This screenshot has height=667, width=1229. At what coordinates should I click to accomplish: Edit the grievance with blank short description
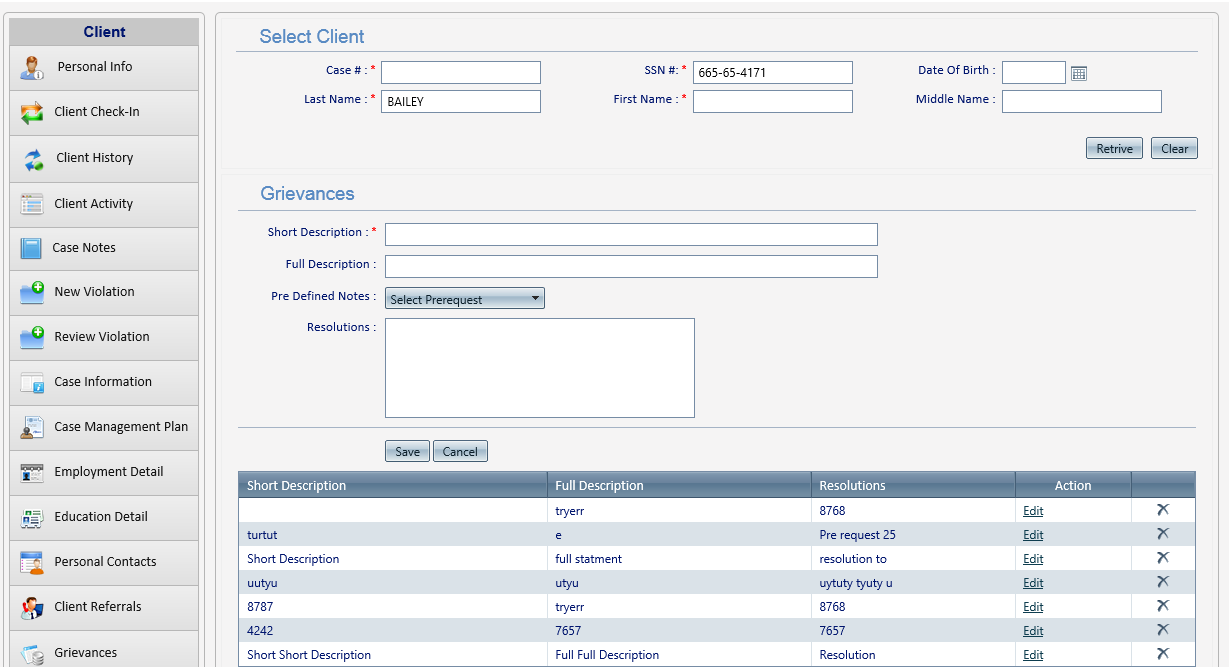(x=1033, y=511)
